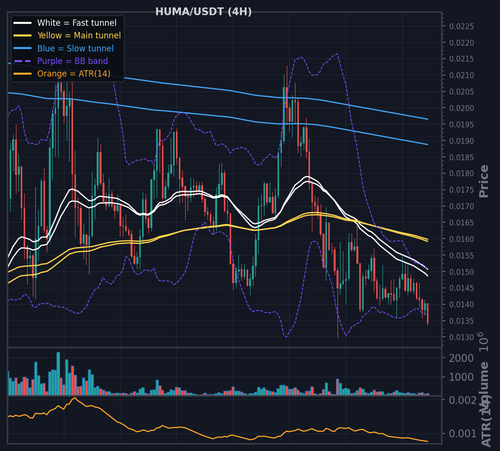The height and width of the screenshot is (451, 500).
Task: Click the purple dashed line sample in legend
Action: 22,61
